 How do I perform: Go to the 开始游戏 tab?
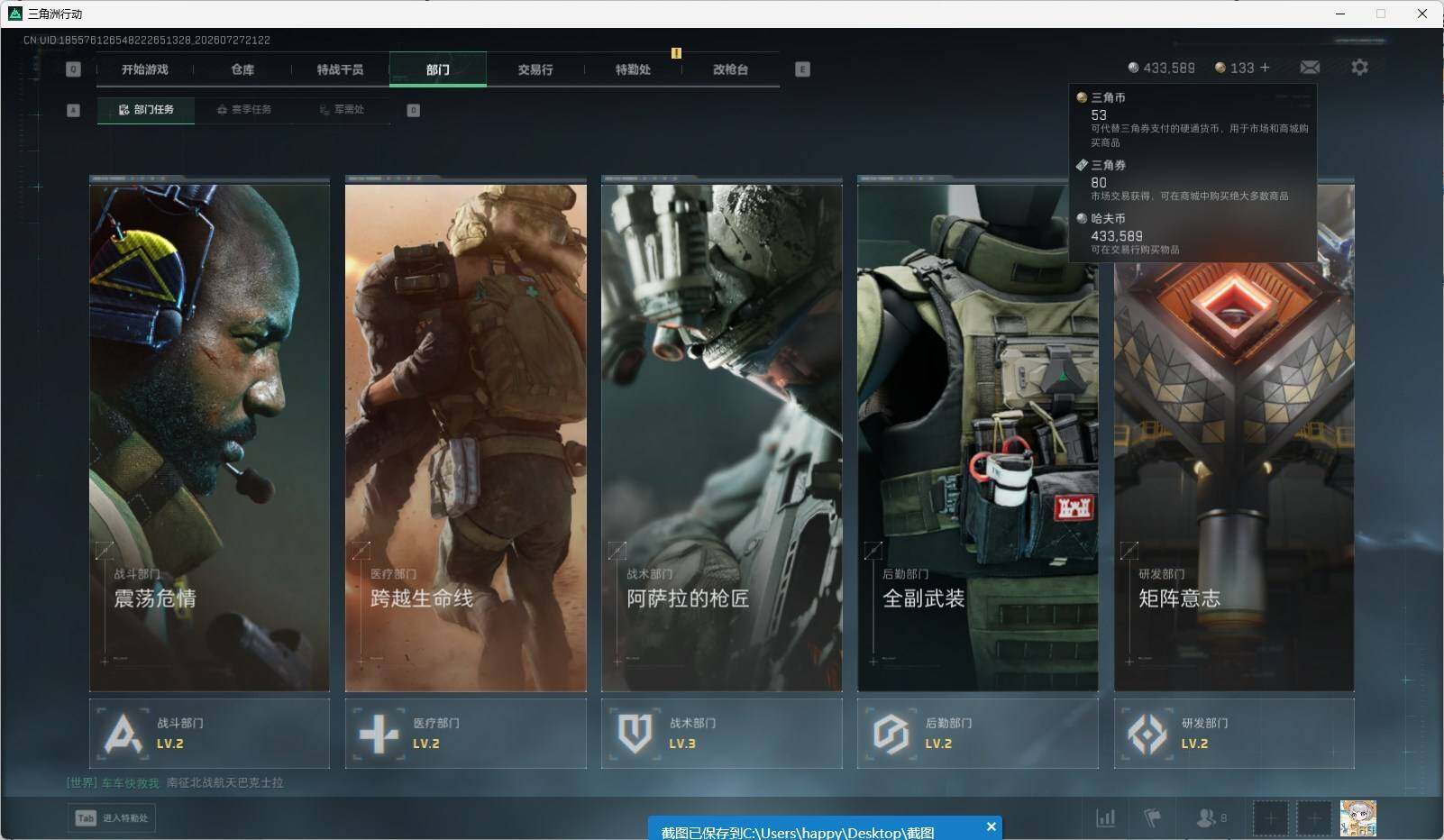[145, 69]
